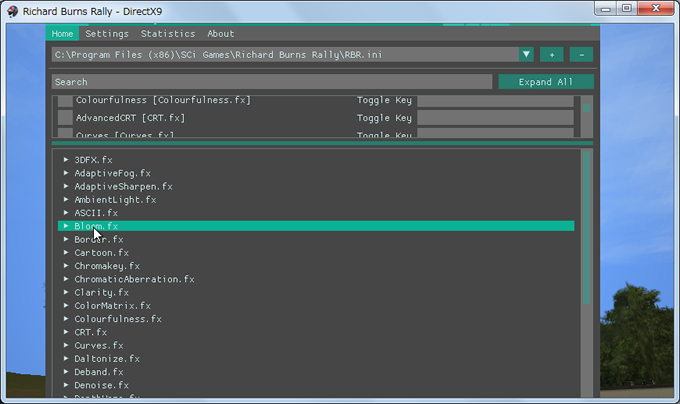The image size is (680, 404).
Task: Expand the Deband.fx section
Action: click(66, 371)
